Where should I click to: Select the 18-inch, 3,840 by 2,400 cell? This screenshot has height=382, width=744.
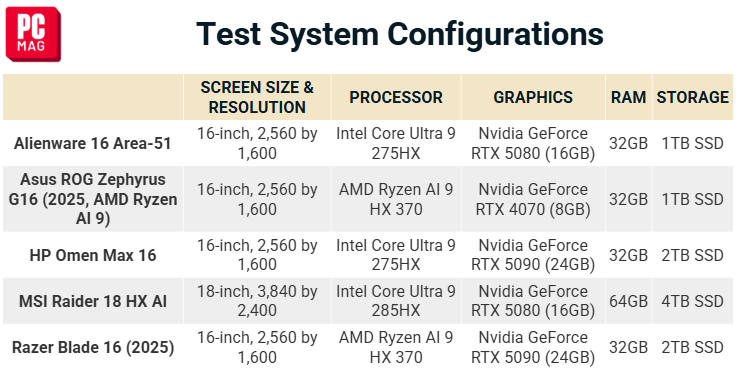[x=257, y=301]
